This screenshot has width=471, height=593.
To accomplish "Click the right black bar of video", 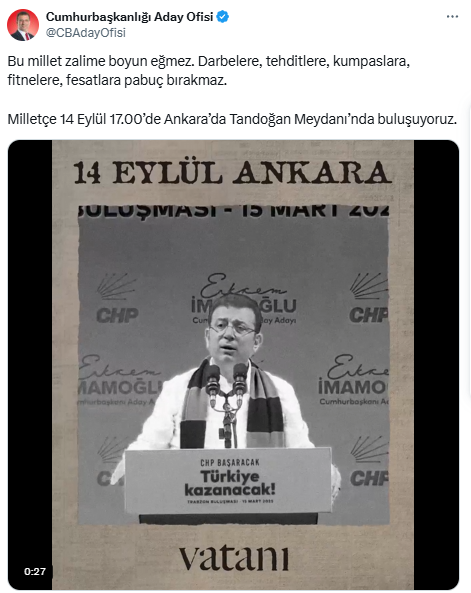I will pyautogui.click(x=436, y=365).
